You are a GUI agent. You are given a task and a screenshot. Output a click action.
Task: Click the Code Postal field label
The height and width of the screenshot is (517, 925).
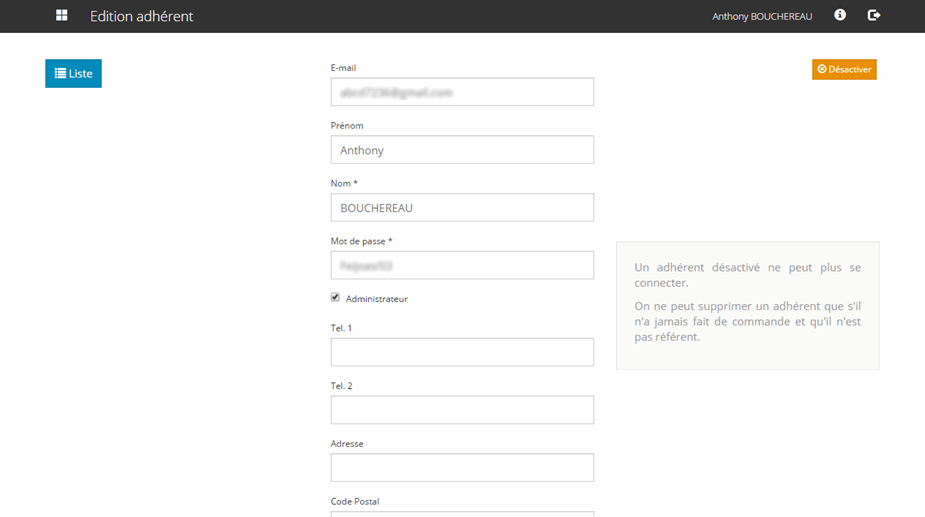point(355,501)
